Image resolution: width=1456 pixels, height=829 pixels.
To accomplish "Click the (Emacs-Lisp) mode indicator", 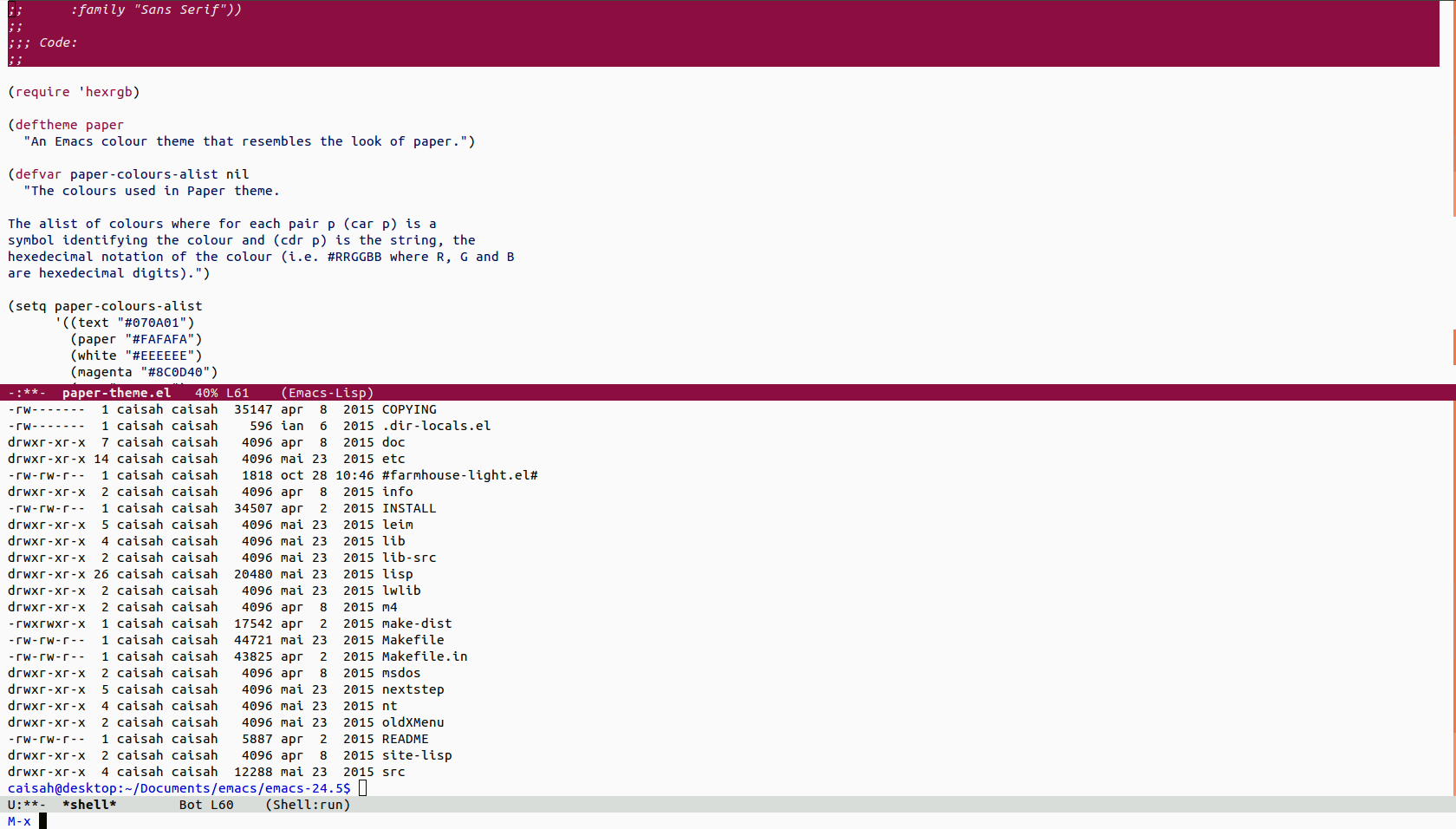I will click(328, 393).
